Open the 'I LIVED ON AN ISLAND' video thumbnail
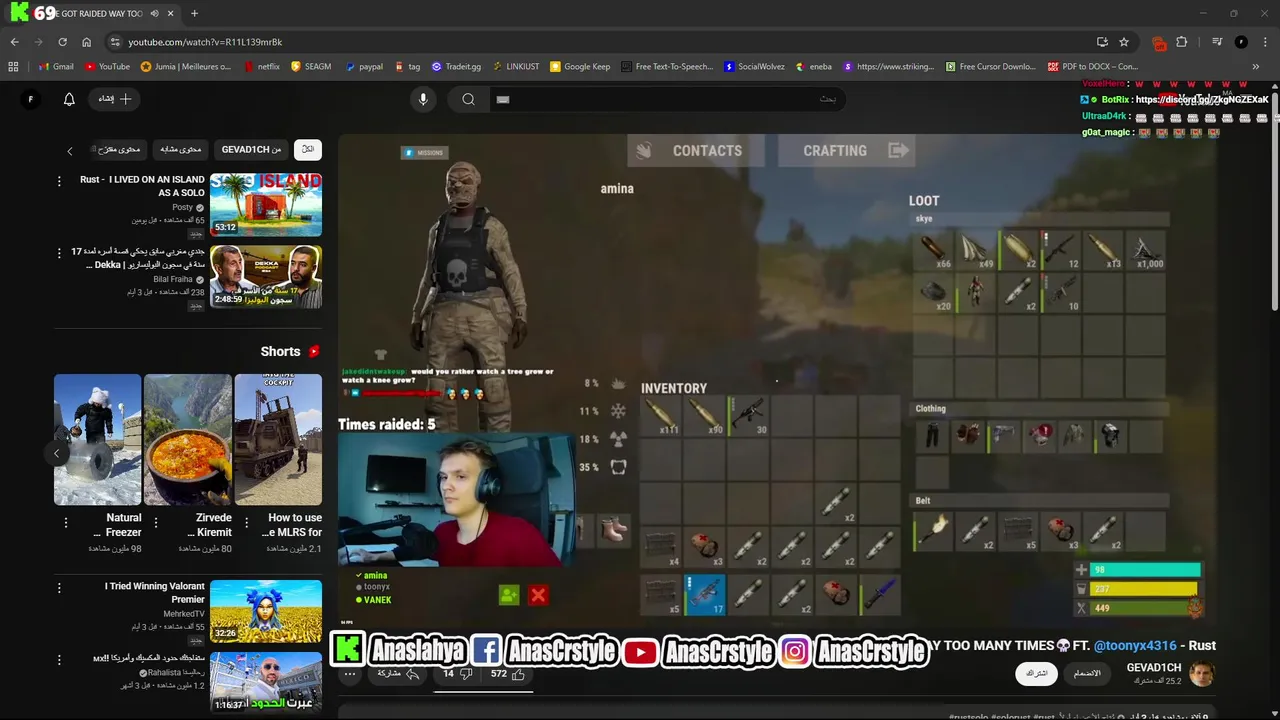The height and width of the screenshot is (720, 1280). [266, 205]
